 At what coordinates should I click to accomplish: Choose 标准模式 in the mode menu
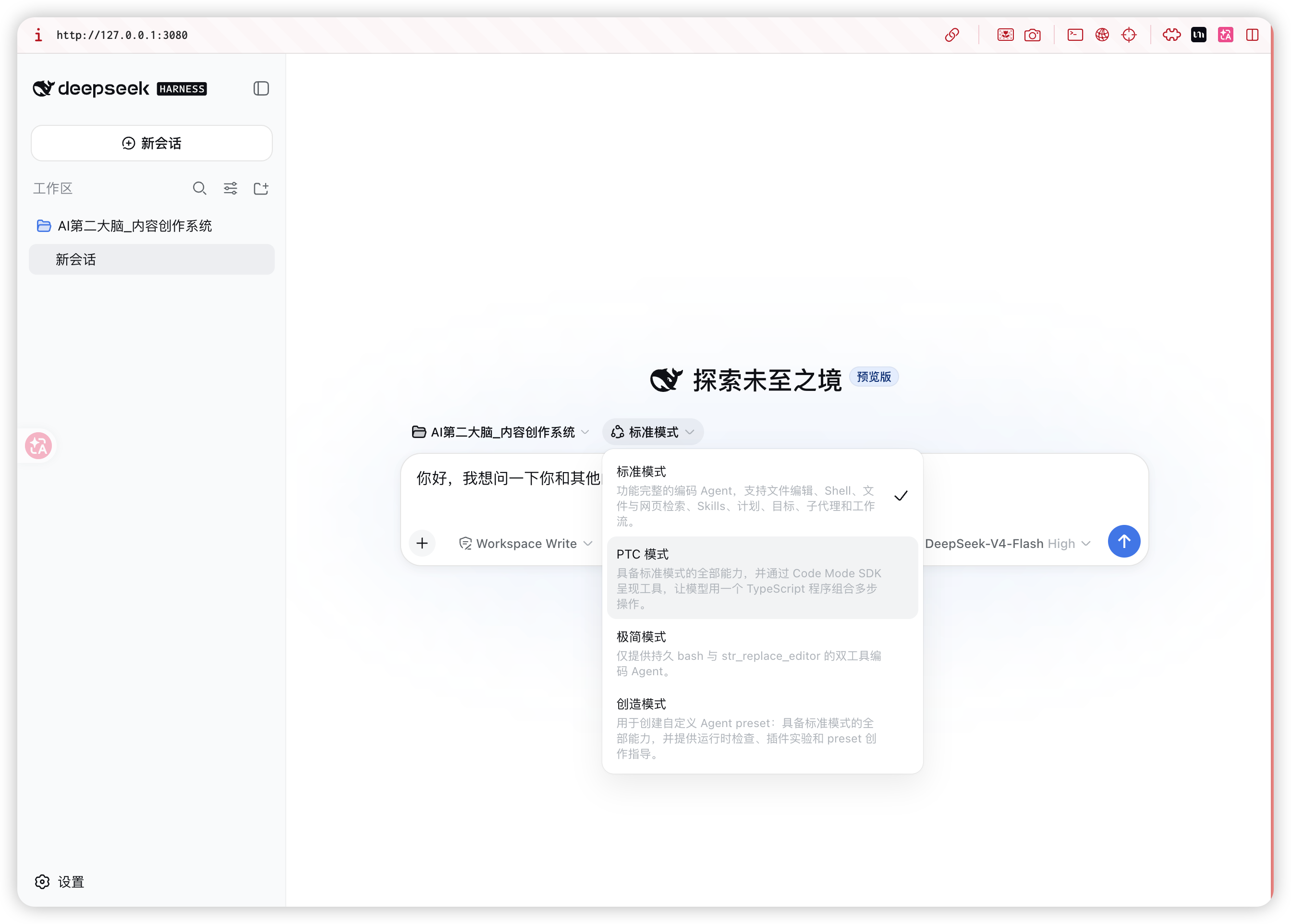pos(762,496)
